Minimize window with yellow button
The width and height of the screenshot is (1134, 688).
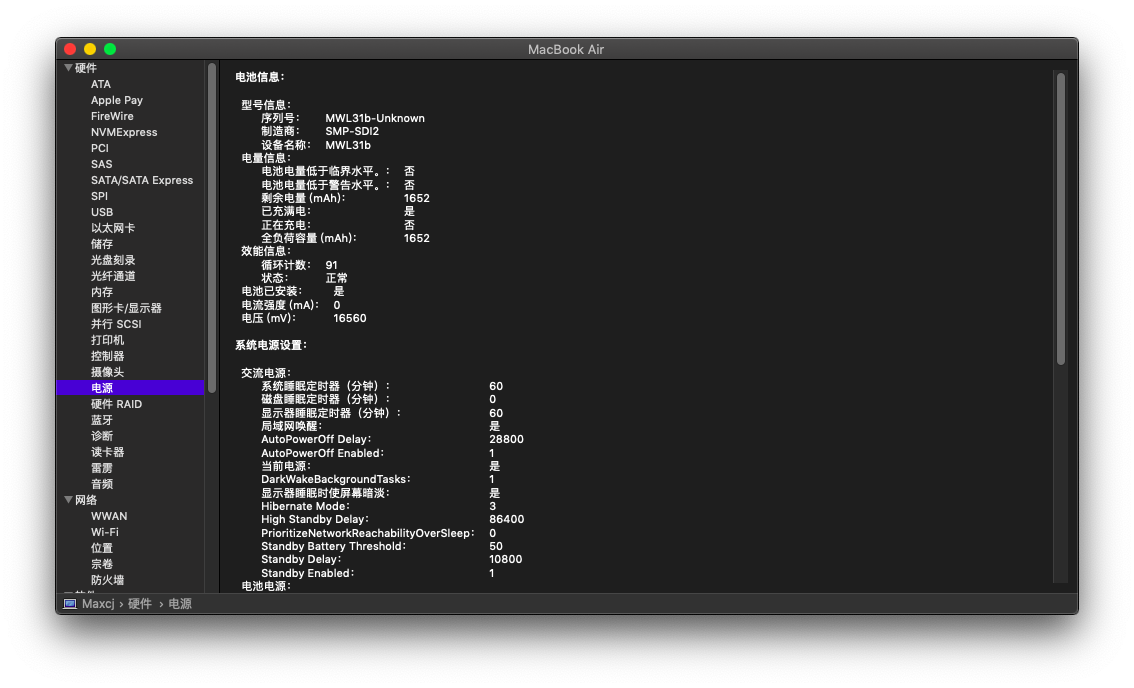click(x=90, y=49)
